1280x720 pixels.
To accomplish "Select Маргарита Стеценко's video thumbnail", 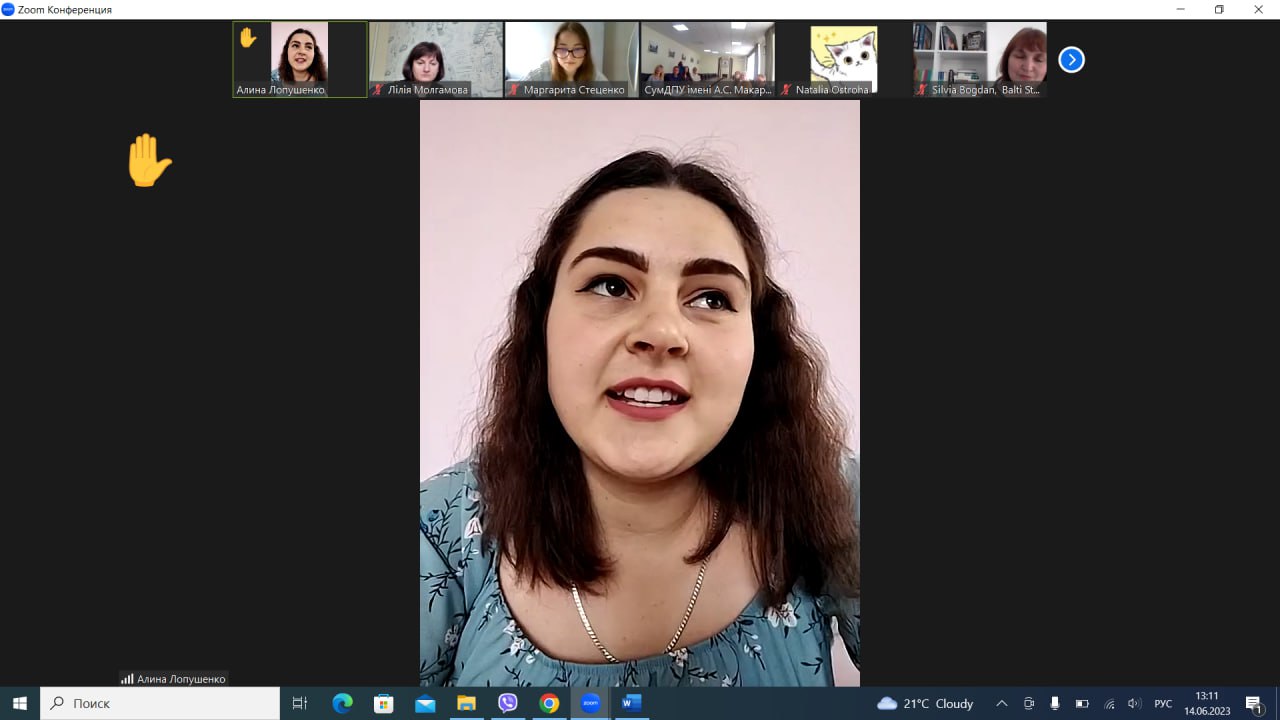I will [571, 58].
